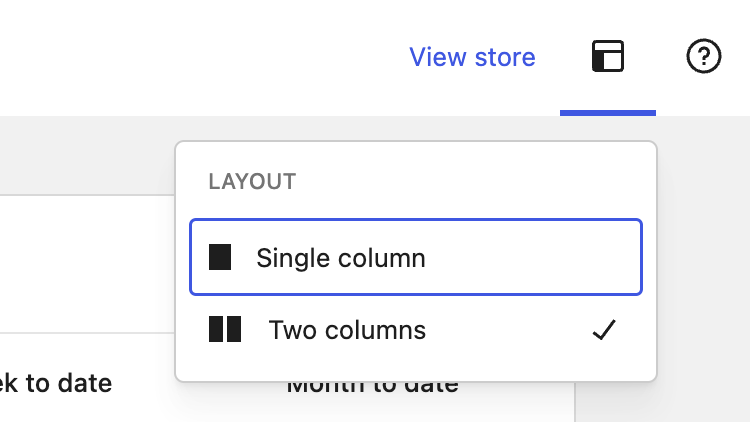Choose the Two columns layout option
The width and height of the screenshot is (750, 422).
point(416,330)
